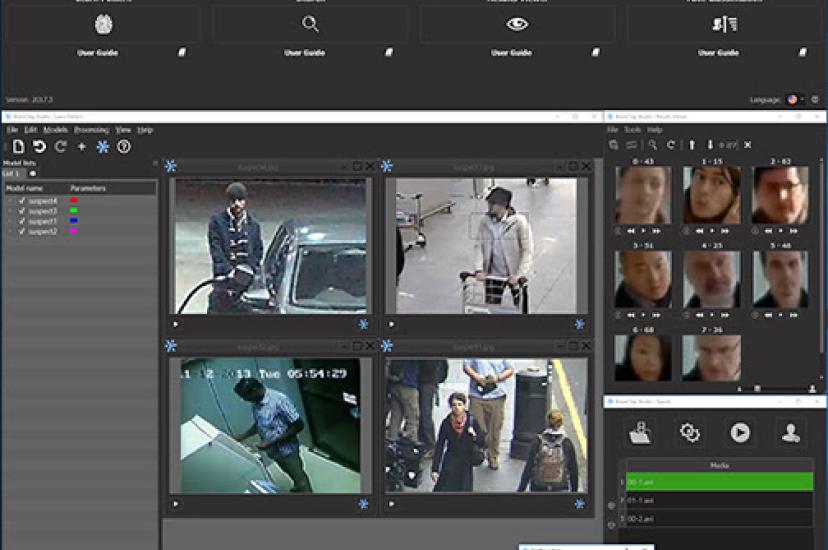Click the X clear icon in Results Viewer toolbar

point(748,145)
